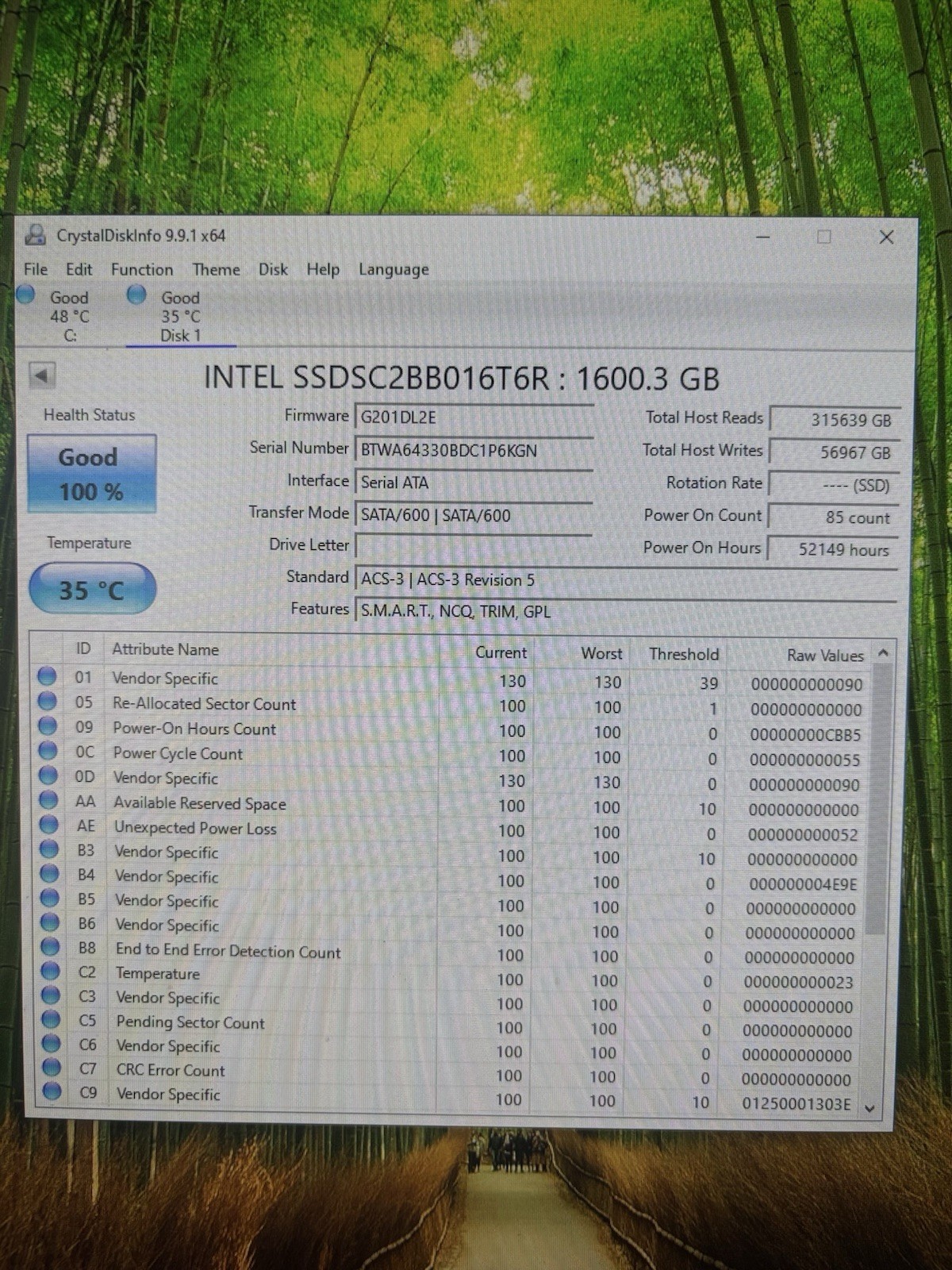The image size is (952, 1270).
Task: Select the Disk 1 drive tab
Action: (181, 316)
